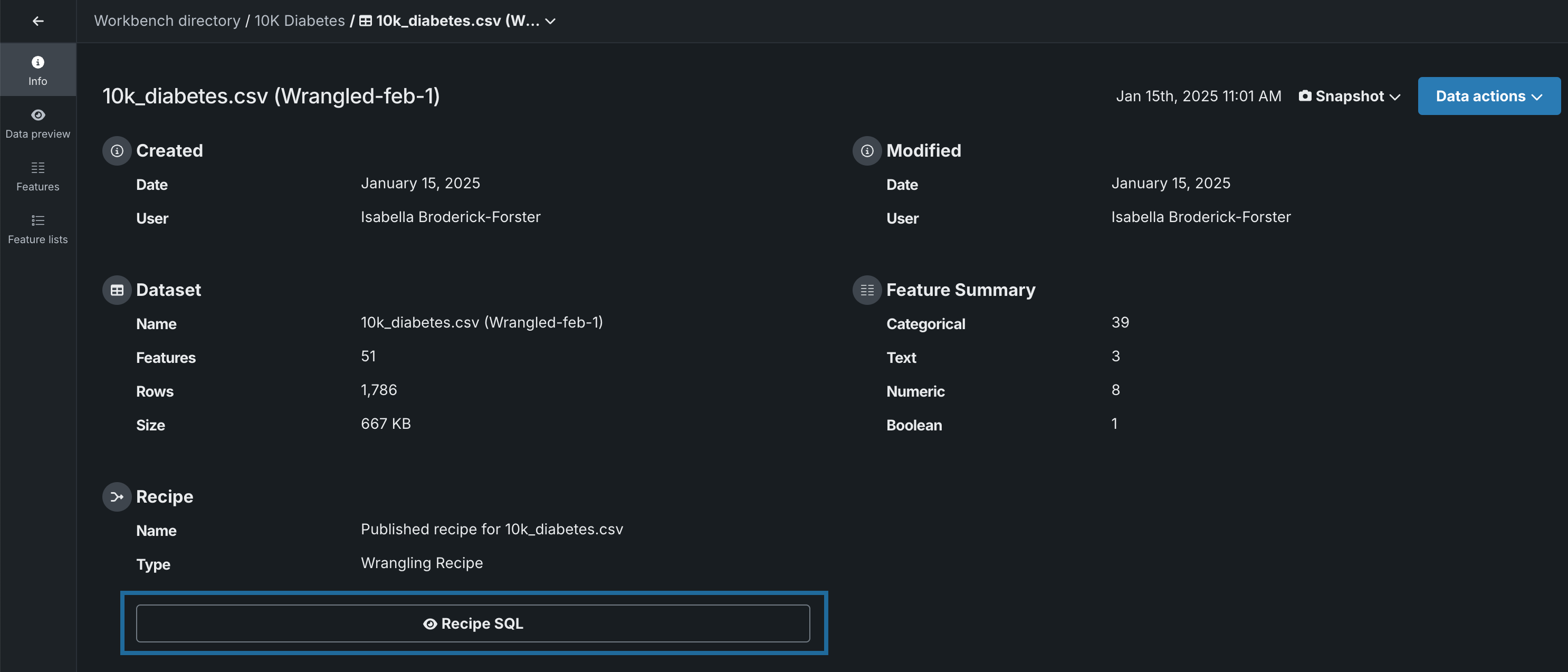Click the dataset title heading
The image size is (1568, 672).
click(x=271, y=96)
